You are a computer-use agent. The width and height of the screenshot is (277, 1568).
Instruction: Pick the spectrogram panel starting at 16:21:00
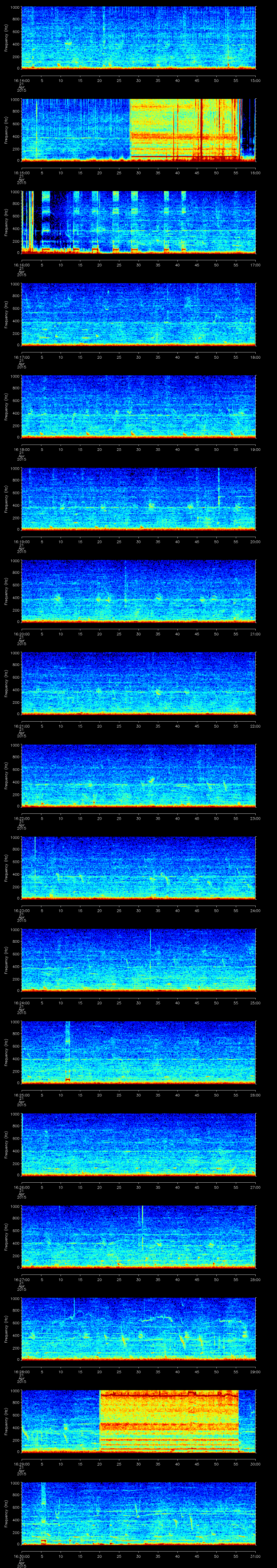point(139,683)
